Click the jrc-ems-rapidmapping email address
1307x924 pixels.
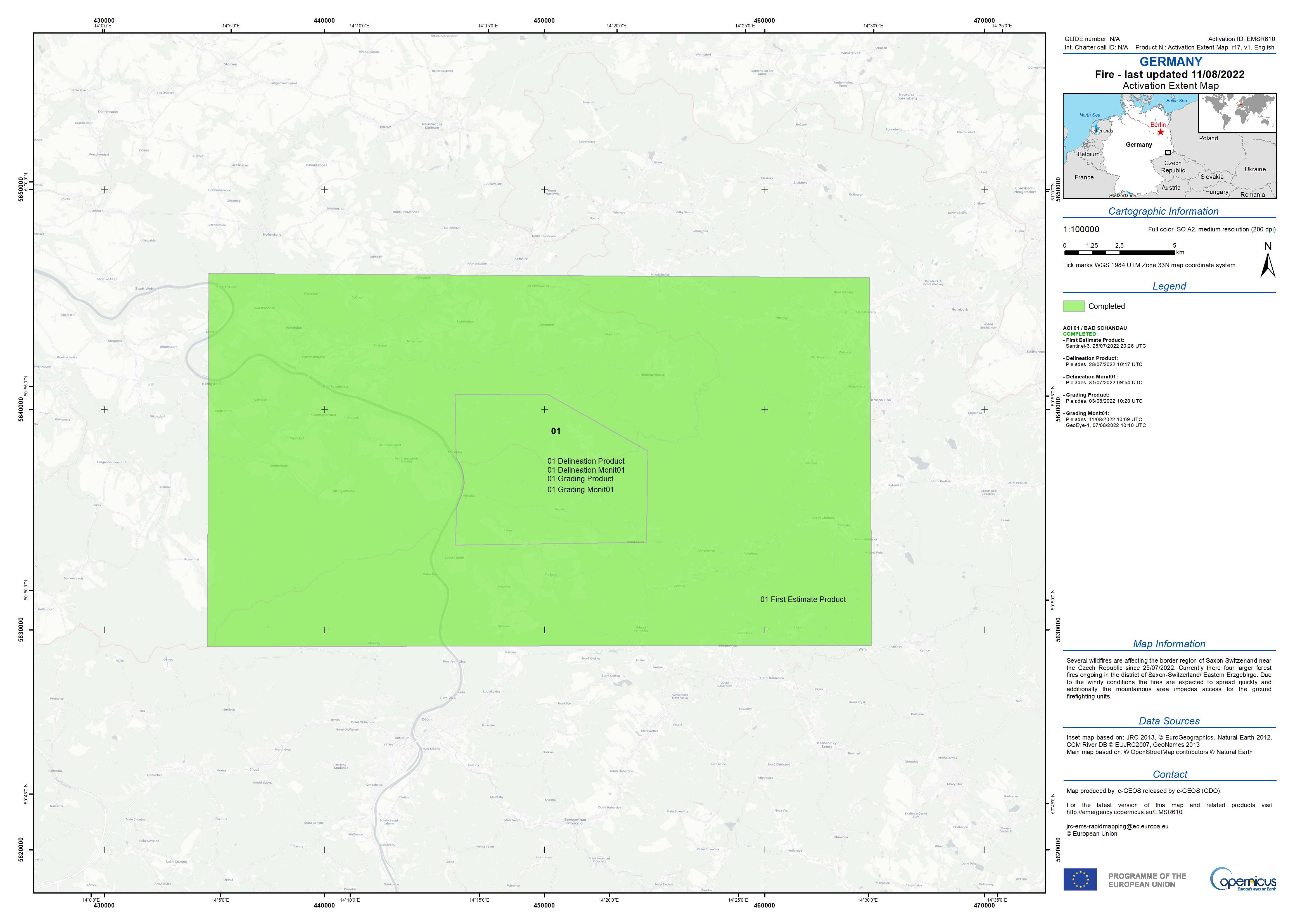(x=1117, y=826)
